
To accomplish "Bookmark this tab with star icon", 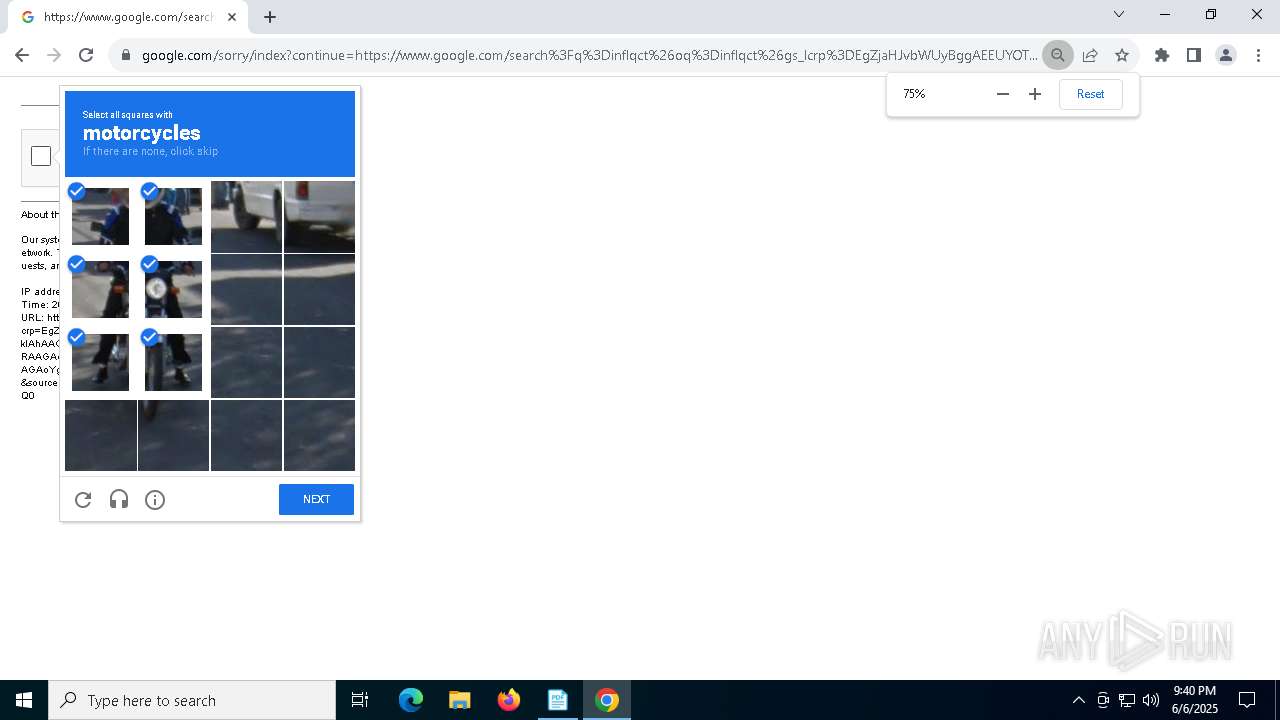I will pos(1122,55).
